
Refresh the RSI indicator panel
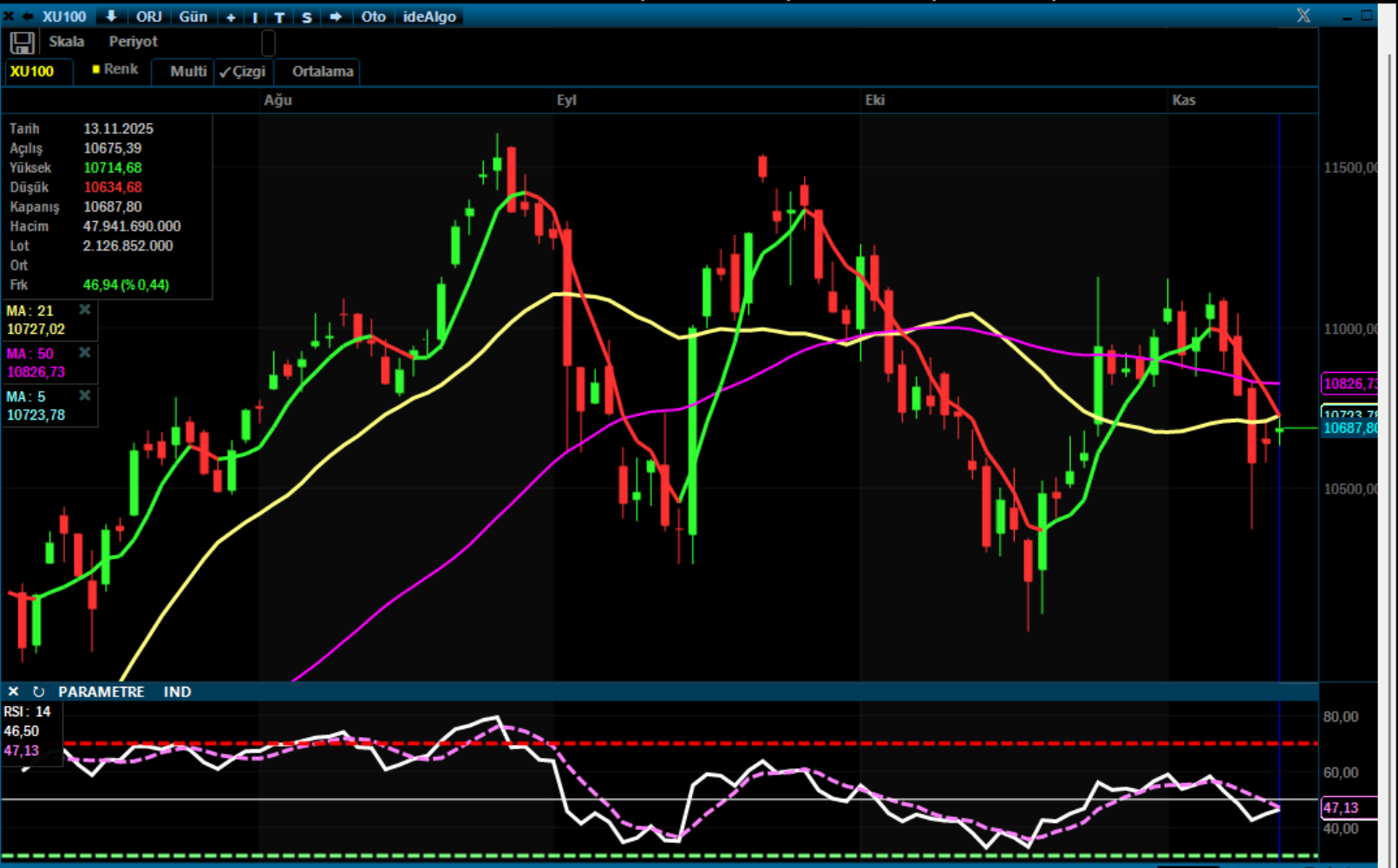pos(38,691)
